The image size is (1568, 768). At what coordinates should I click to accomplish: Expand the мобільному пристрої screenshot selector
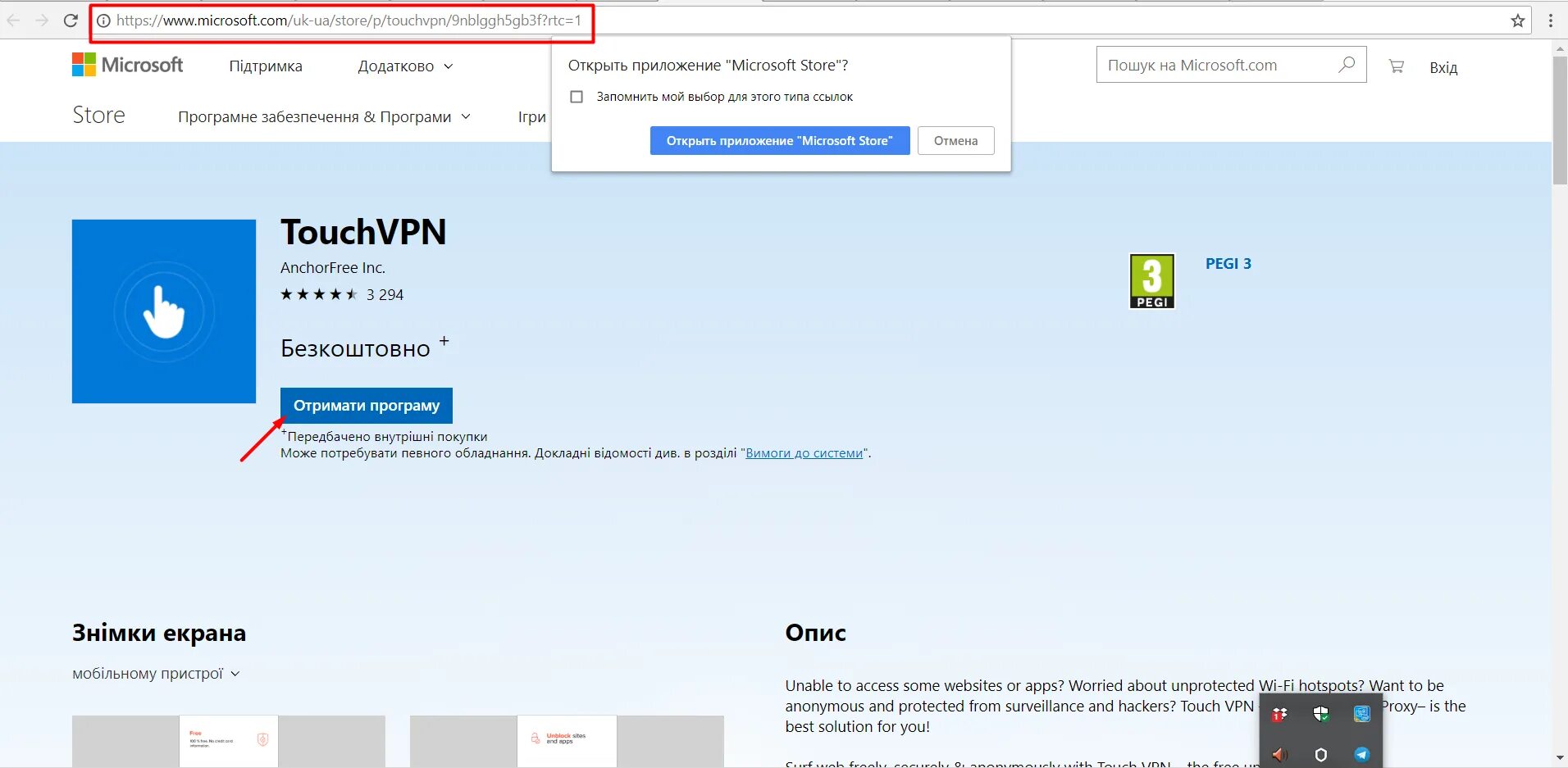[x=156, y=674]
